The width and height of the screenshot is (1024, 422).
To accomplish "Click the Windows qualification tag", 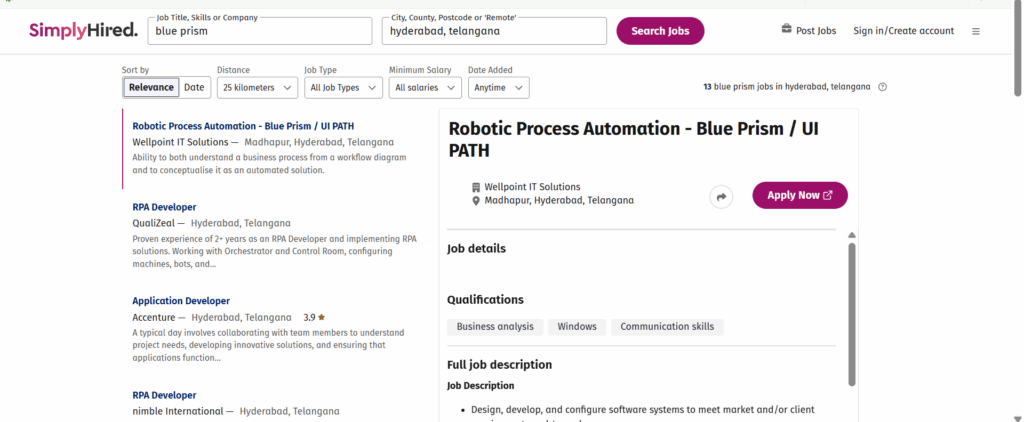I will click(577, 327).
